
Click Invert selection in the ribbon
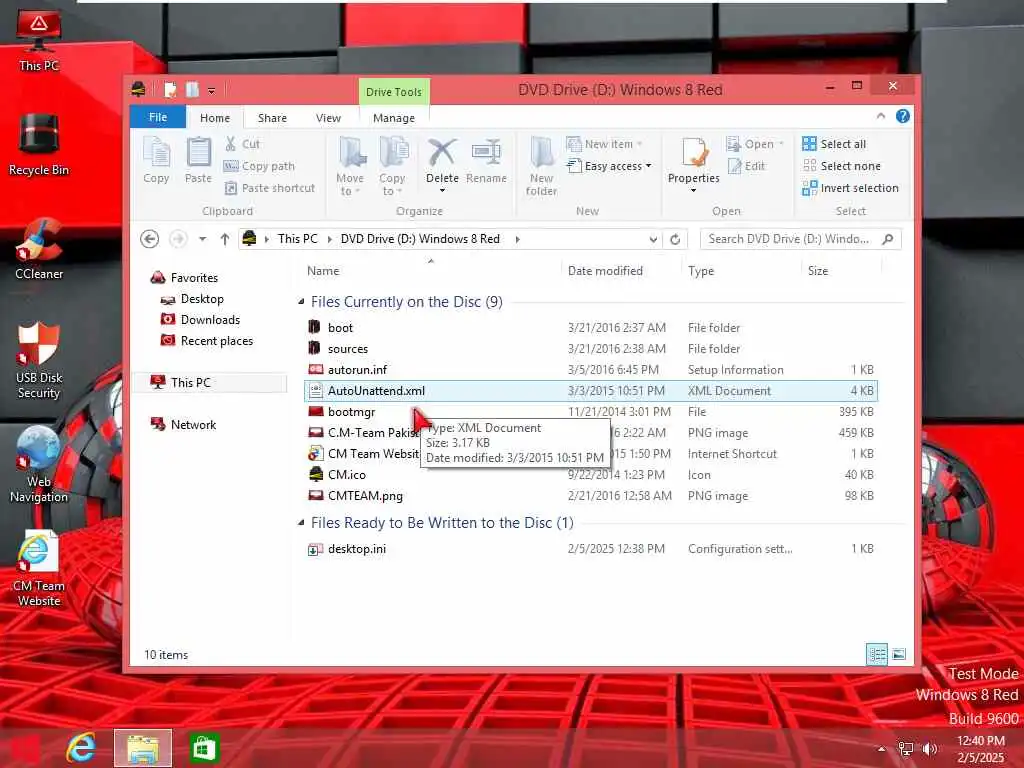pyautogui.click(x=850, y=188)
